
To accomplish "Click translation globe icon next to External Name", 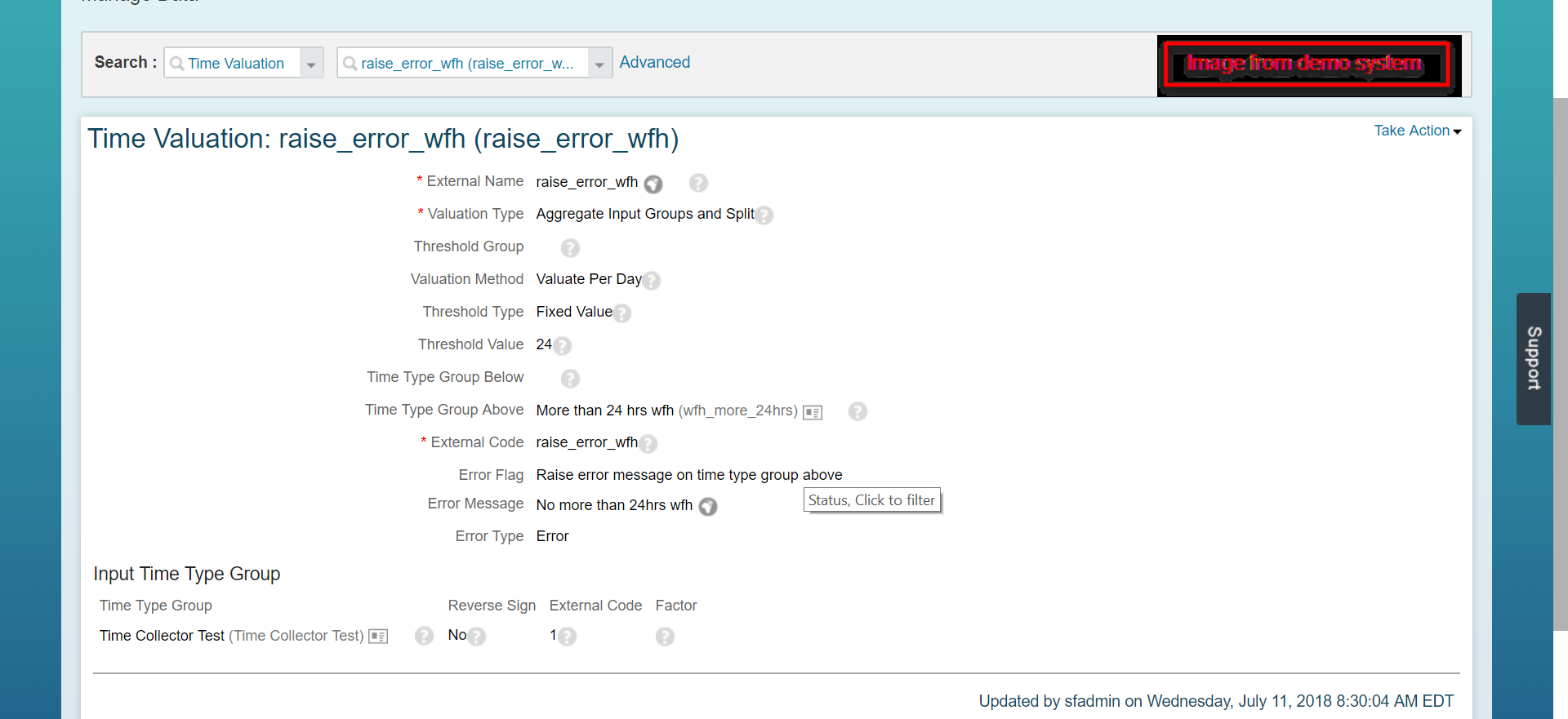I will point(653,184).
